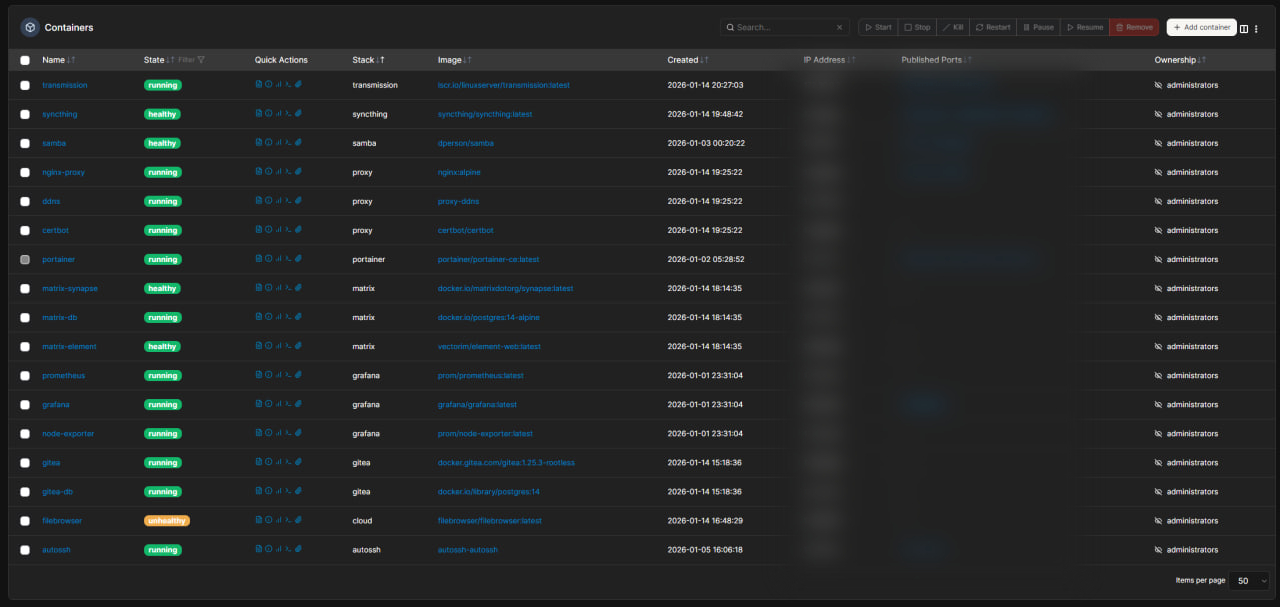The image size is (1280, 607).
Task: View logs of the transmission container
Action: 259,84
